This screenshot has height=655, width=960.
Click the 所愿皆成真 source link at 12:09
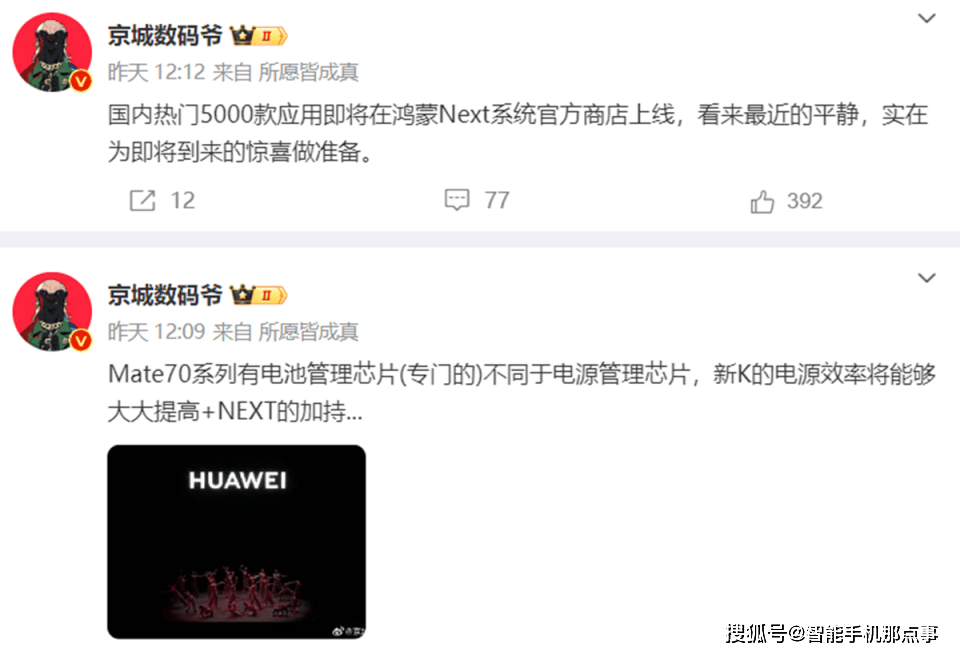(309, 332)
